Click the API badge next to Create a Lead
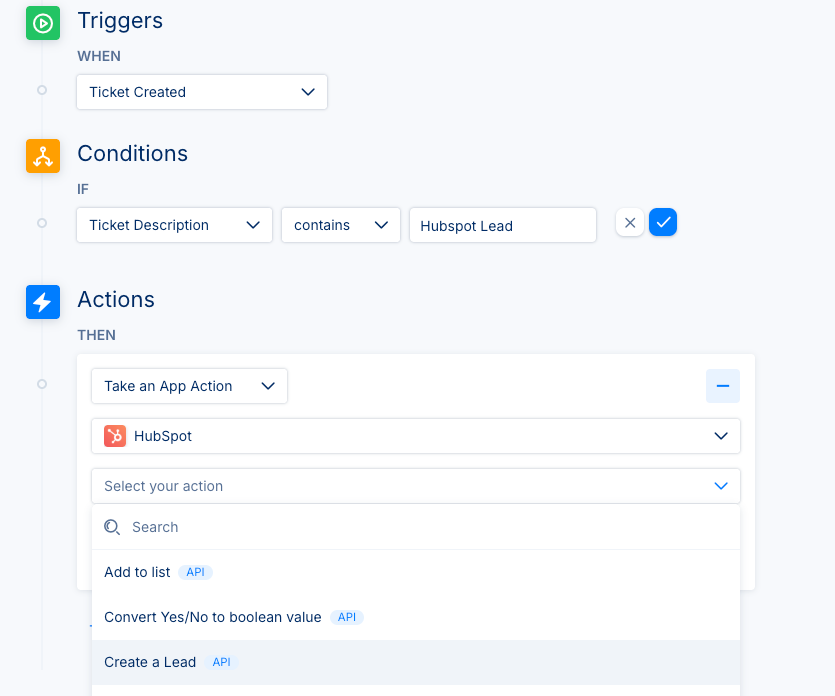Image resolution: width=835 pixels, height=696 pixels. coord(222,662)
